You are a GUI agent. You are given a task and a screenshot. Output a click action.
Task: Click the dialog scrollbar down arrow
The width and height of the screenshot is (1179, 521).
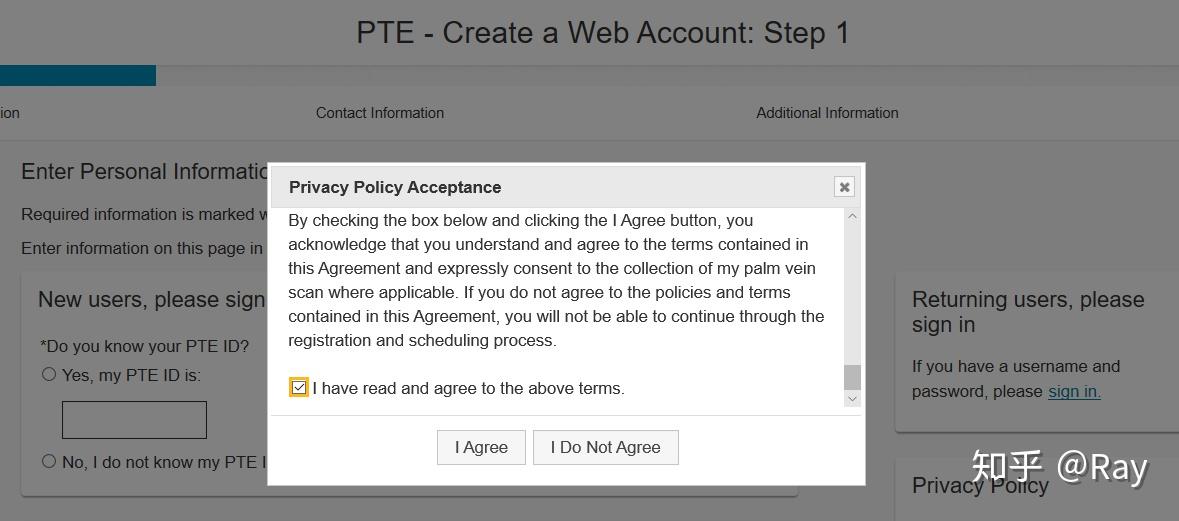(852, 398)
